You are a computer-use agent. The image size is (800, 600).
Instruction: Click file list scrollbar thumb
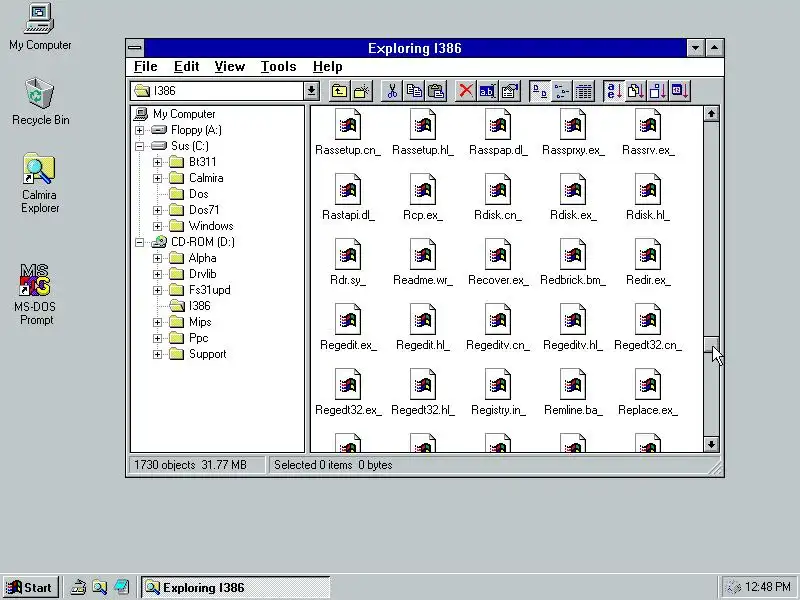coord(711,344)
